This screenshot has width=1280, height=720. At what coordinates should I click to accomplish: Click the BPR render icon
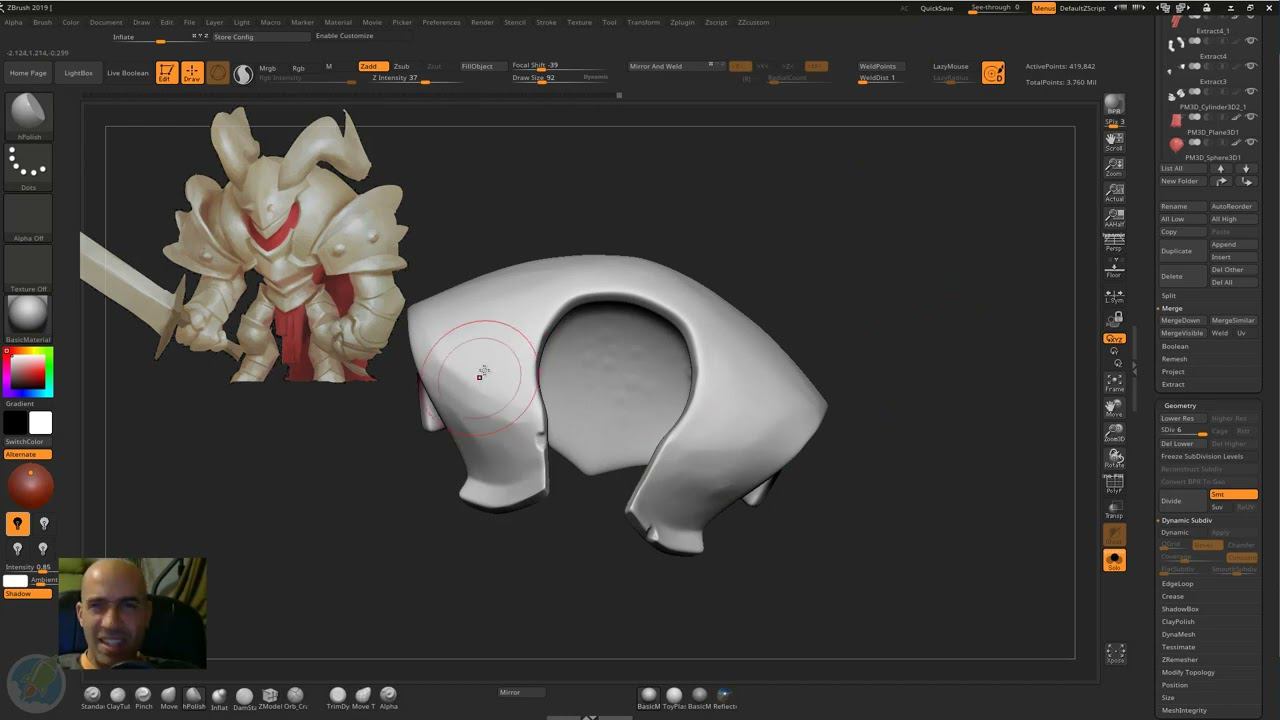[1114, 105]
